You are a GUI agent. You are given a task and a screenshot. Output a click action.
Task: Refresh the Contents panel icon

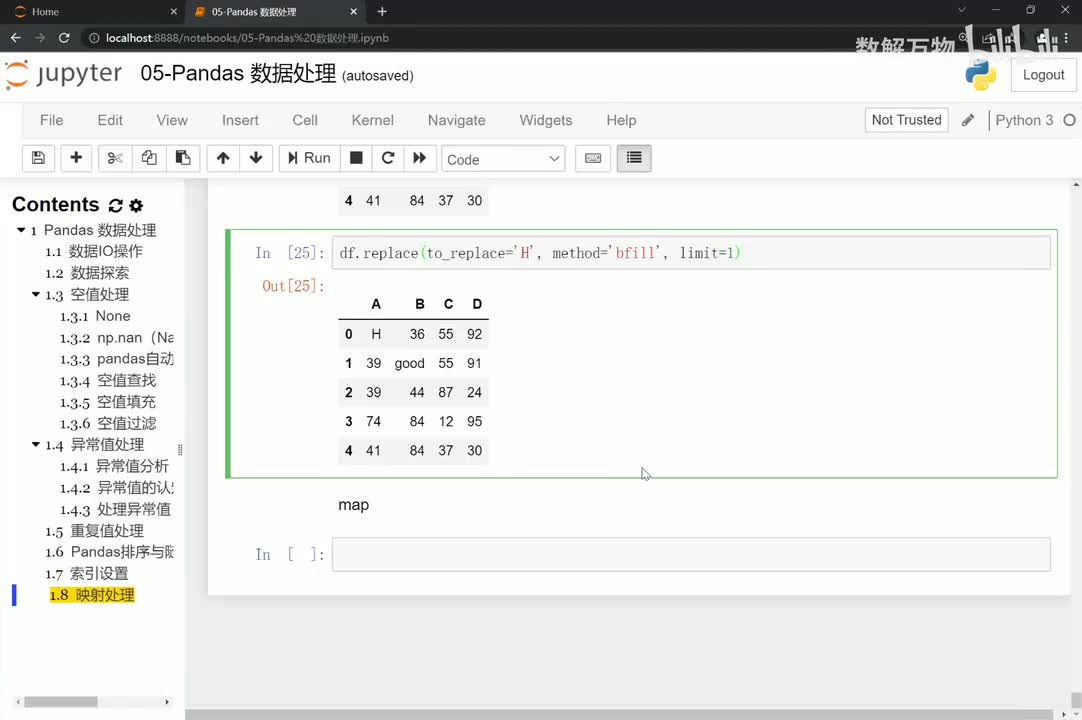click(115, 206)
